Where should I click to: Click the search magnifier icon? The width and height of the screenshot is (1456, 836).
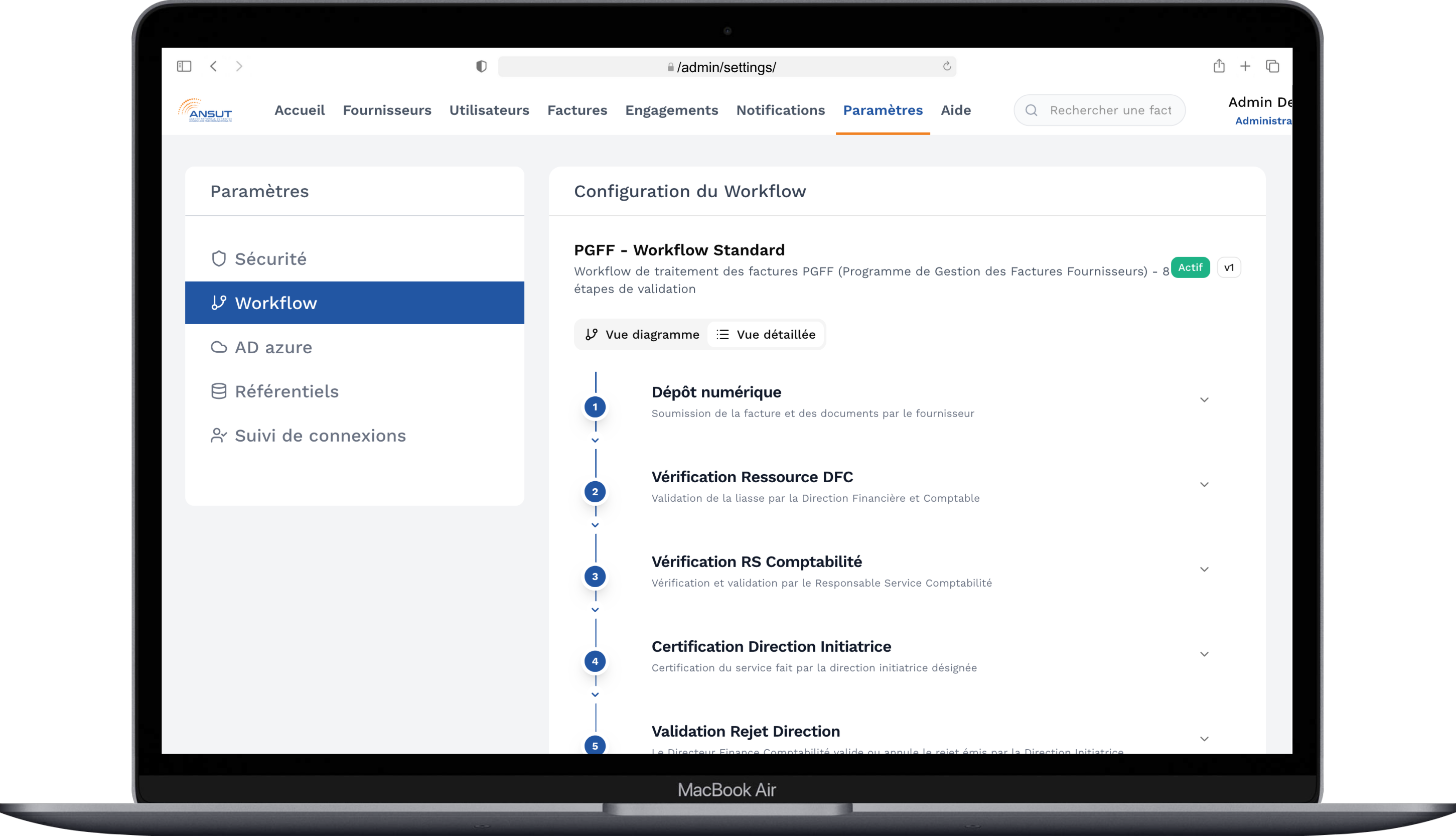[1032, 110]
